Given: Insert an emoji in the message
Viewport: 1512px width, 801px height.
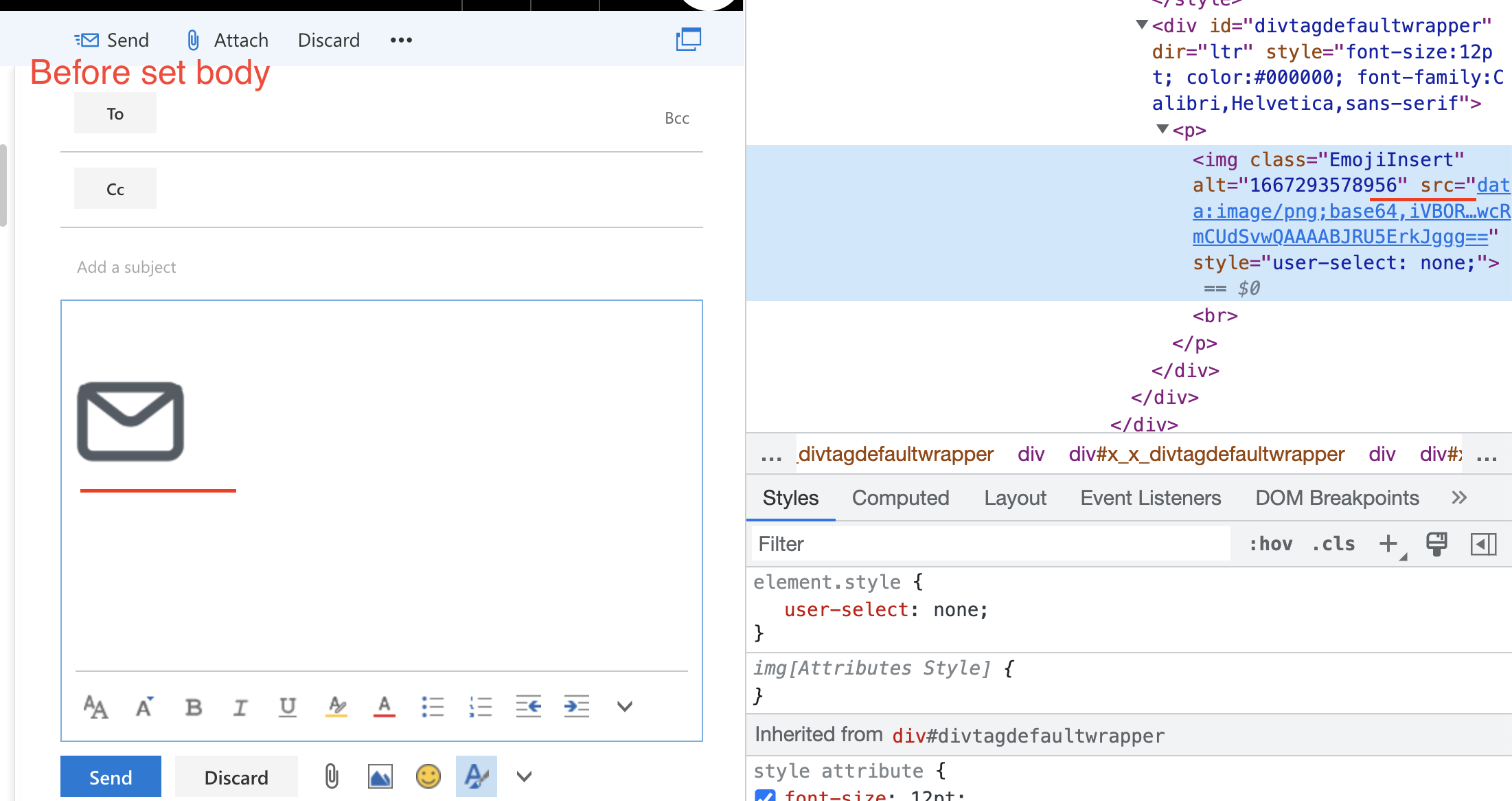Looking at the screenshot, I should (428, 776).
